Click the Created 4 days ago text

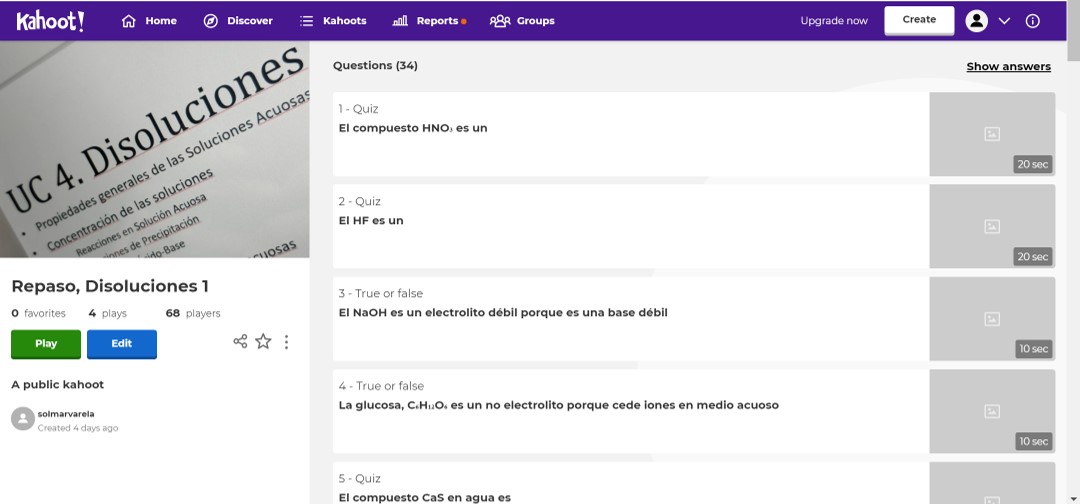pos(78,428)
